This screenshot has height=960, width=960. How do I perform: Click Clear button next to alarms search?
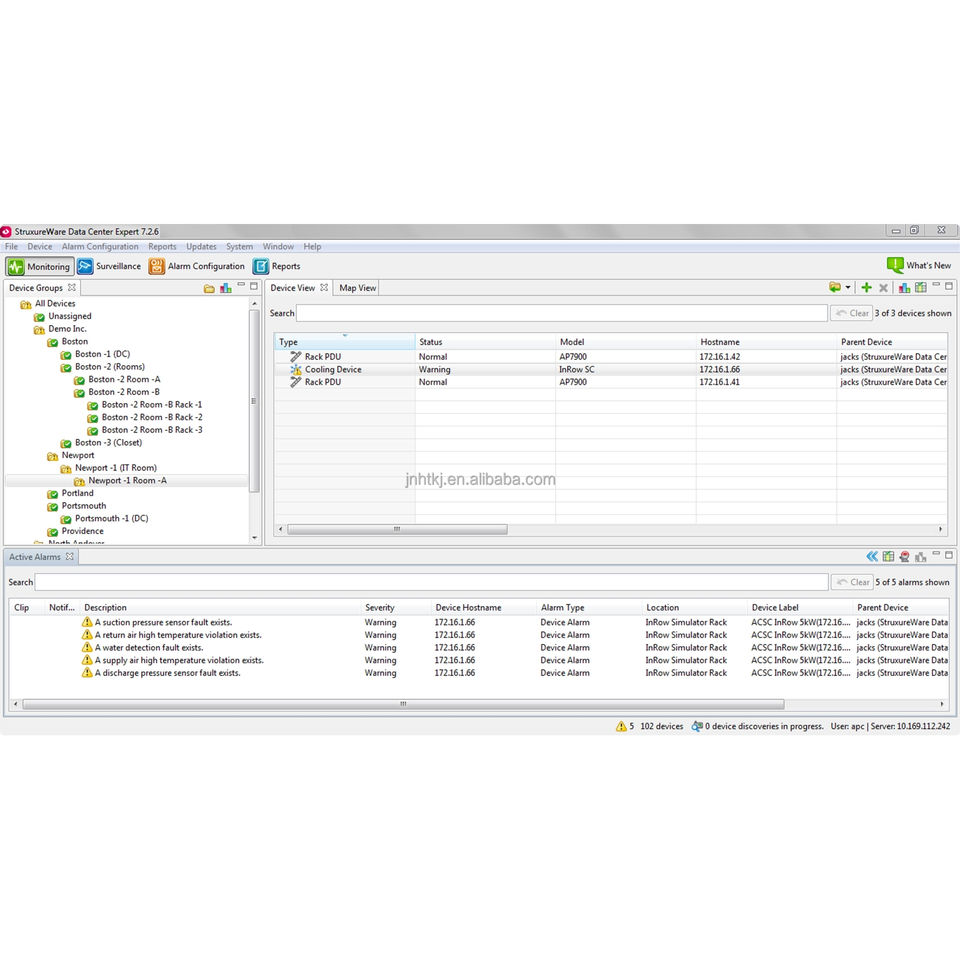point(852,582)
